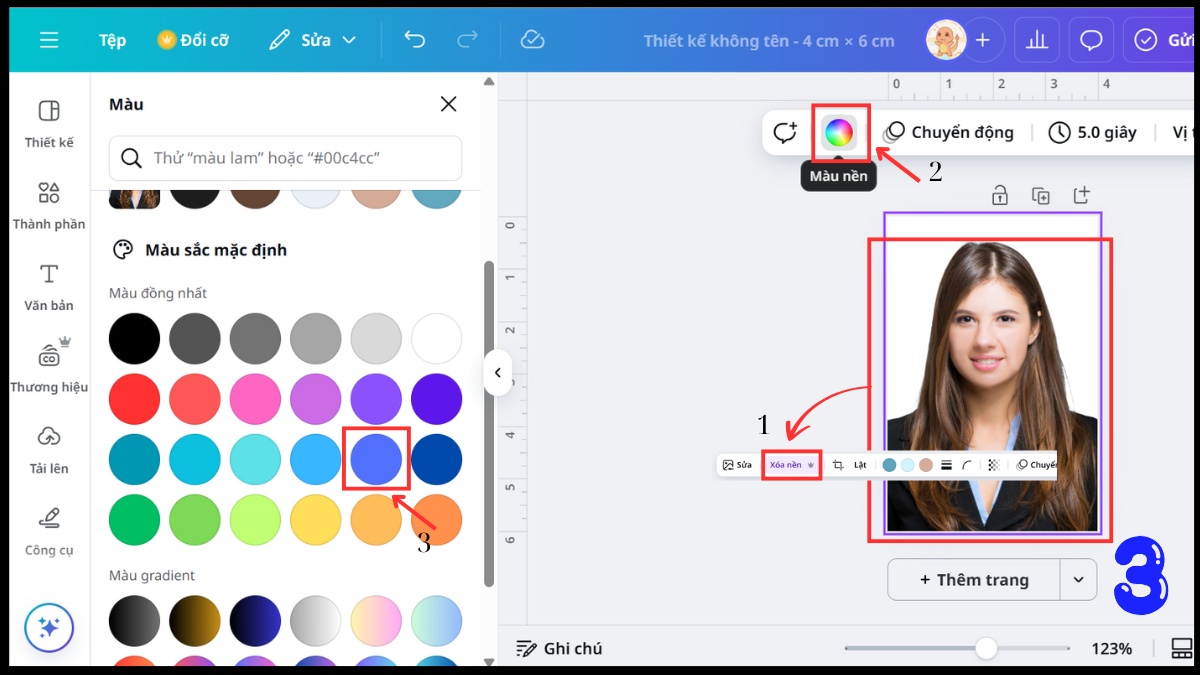Click the undo arrow in the top bar
1200x675 pixels.
click(414, 40)
